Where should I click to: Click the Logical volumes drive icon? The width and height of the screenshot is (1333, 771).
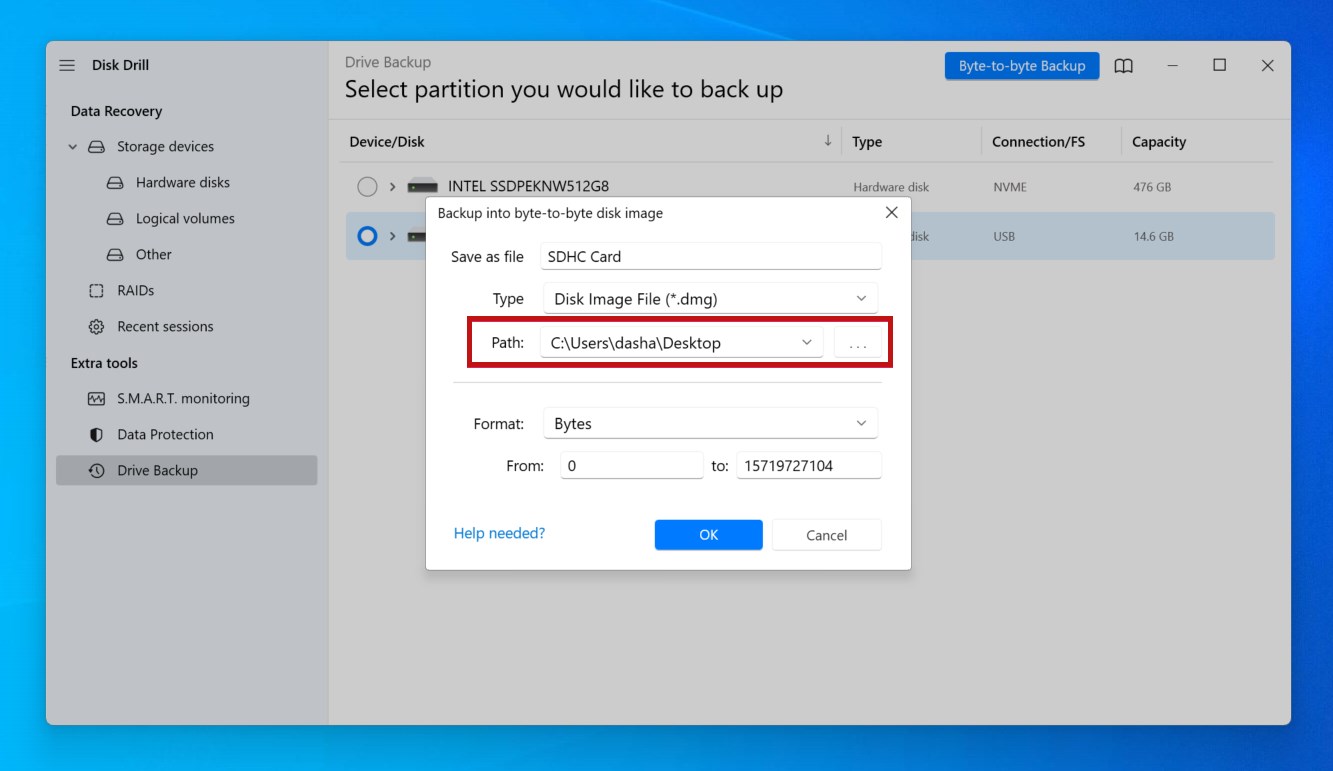[115, 219]
